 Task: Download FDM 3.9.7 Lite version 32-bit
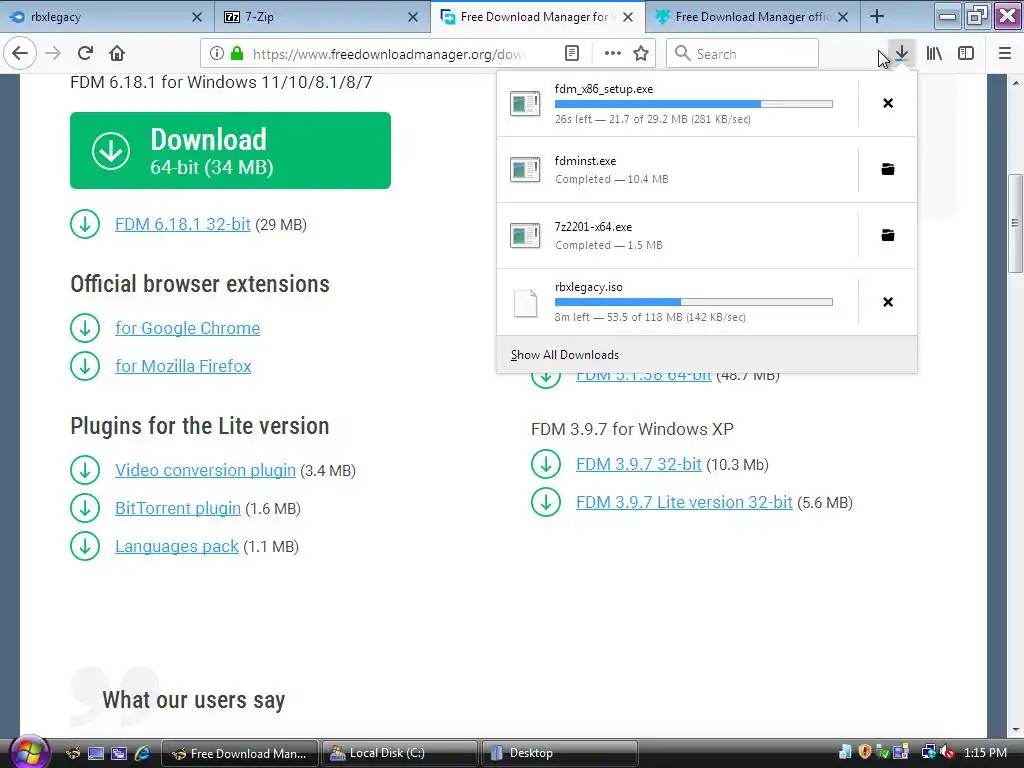pos(684,502)
